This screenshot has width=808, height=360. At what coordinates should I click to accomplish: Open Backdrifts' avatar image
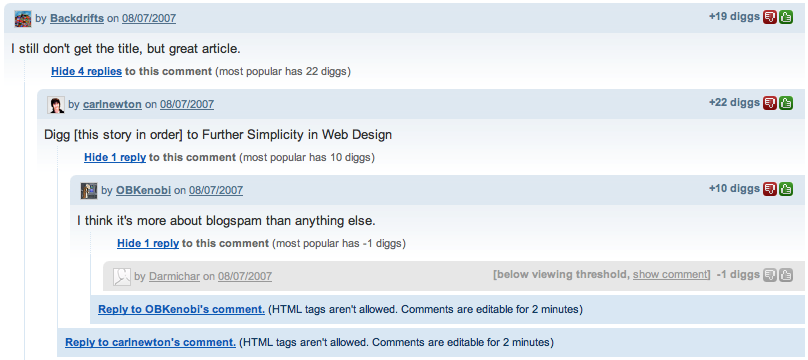click(x=23, y=19)
